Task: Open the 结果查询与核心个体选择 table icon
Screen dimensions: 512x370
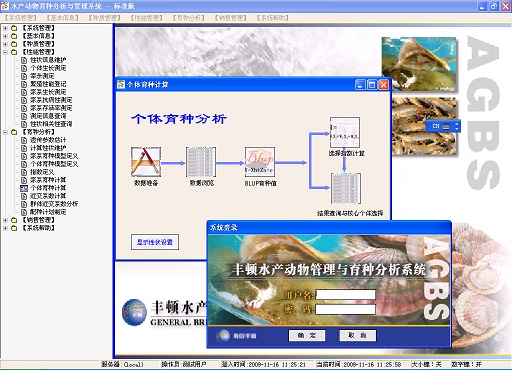Action: click(x=345, y=188)
